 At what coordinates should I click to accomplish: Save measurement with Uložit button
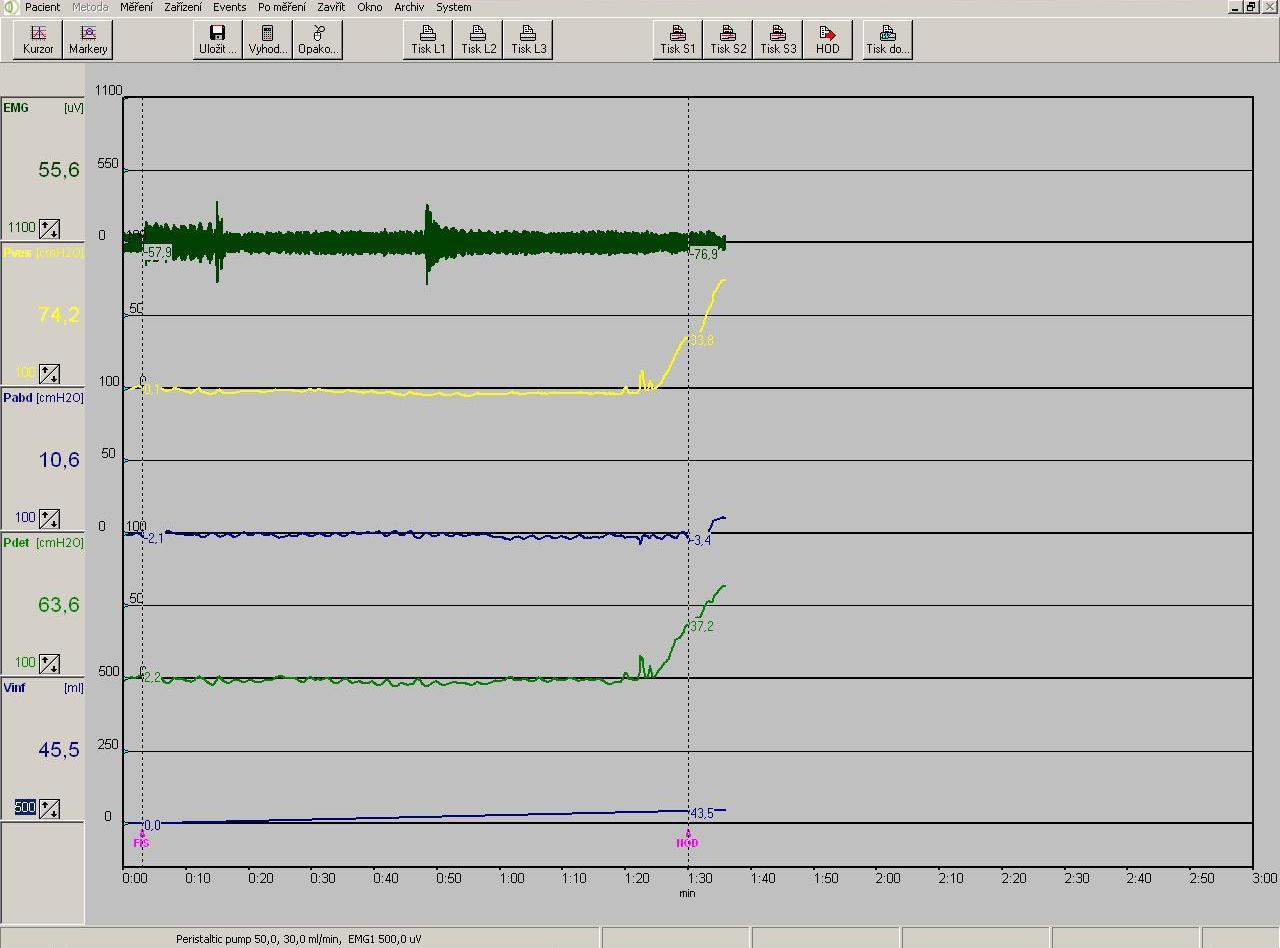pos(217,40)
